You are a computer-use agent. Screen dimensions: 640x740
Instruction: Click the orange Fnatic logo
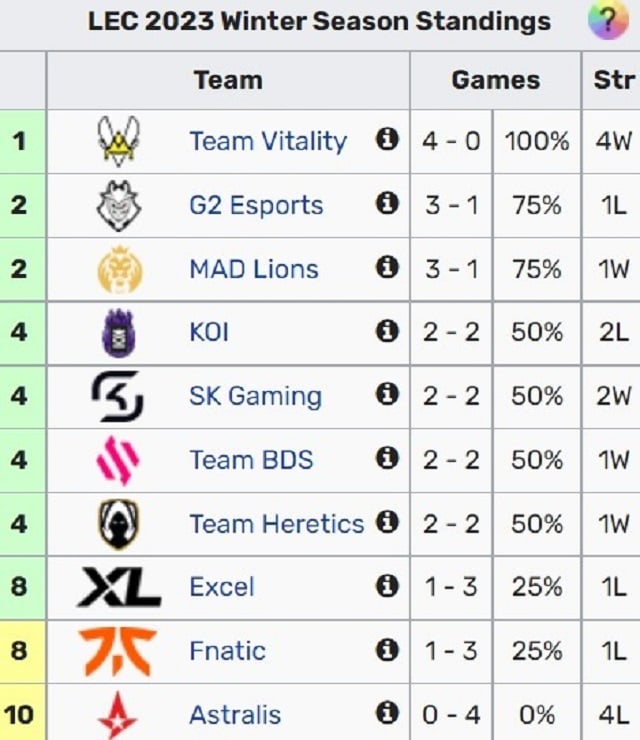(118, 651)
